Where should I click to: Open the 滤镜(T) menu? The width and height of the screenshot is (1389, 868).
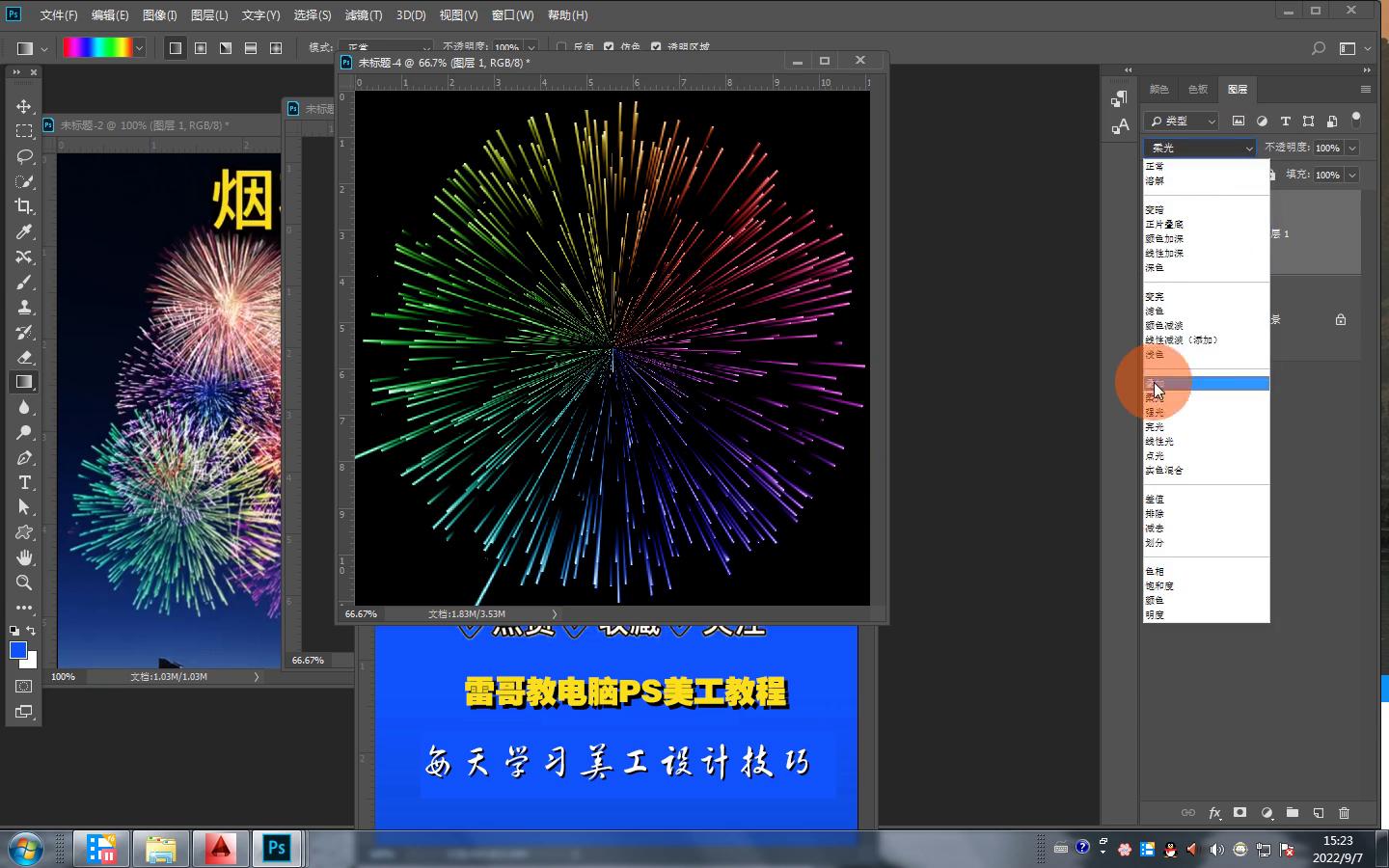364,15
